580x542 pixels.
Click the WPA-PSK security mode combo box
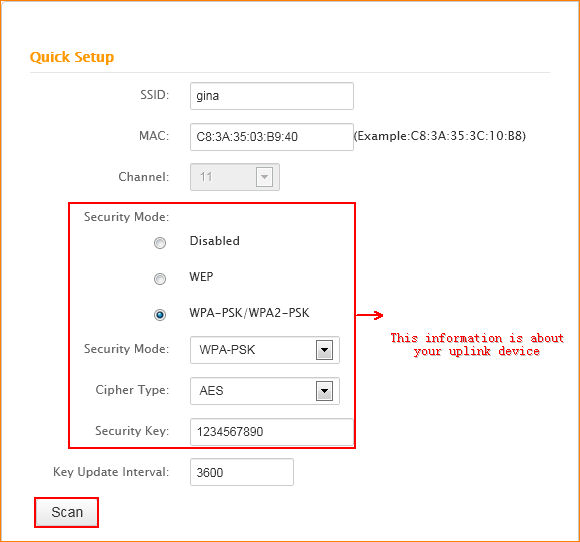(x=265, y=350)
